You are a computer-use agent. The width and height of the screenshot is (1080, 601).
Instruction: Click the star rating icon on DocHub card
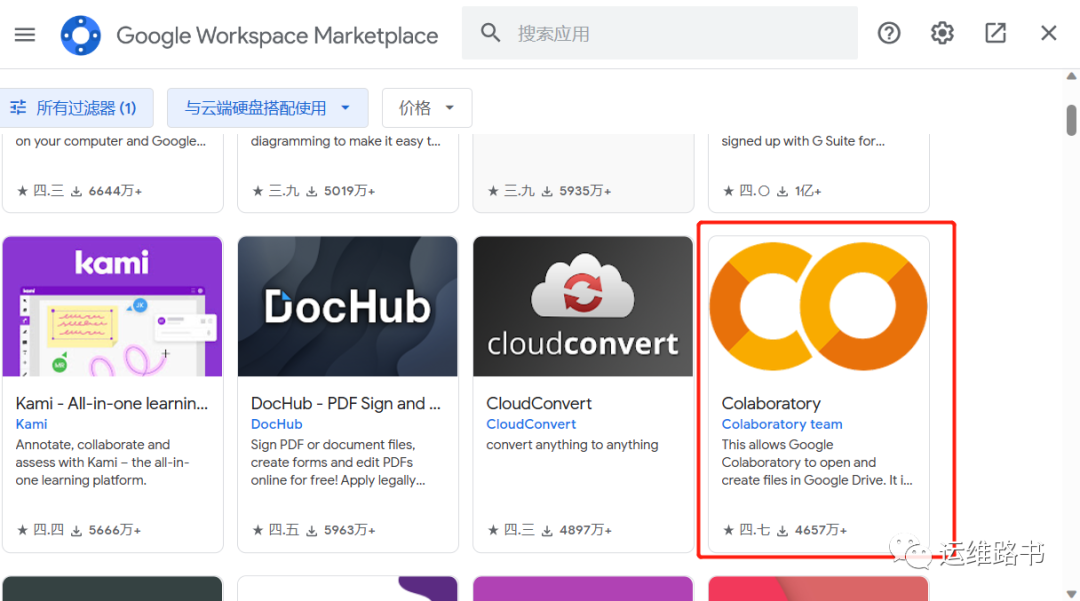(x=258, y=530)
